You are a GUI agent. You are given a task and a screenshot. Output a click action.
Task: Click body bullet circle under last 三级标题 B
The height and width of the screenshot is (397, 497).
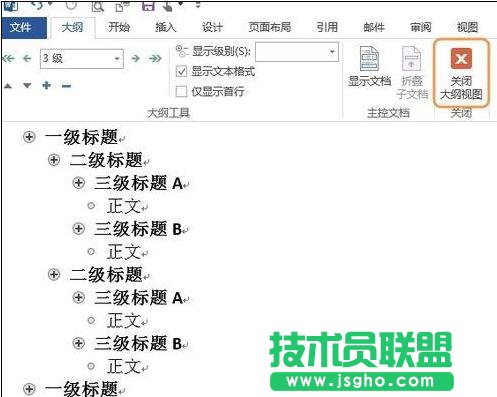coord(91,366)
